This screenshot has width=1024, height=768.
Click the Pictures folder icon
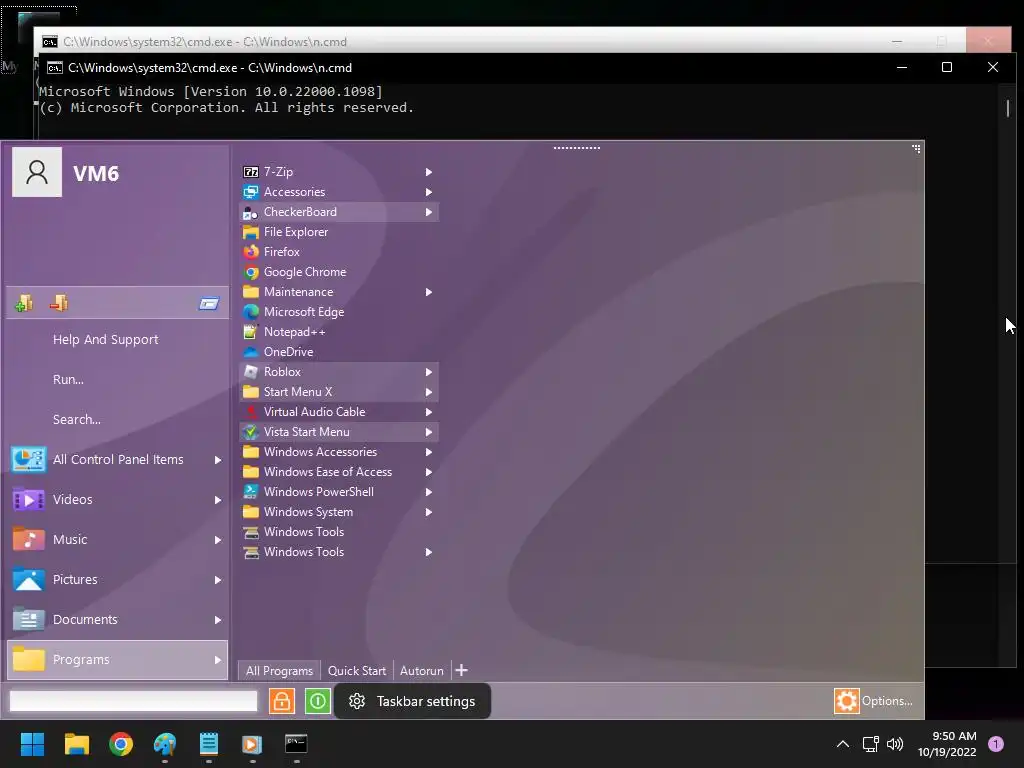click(x=28, y=580)
